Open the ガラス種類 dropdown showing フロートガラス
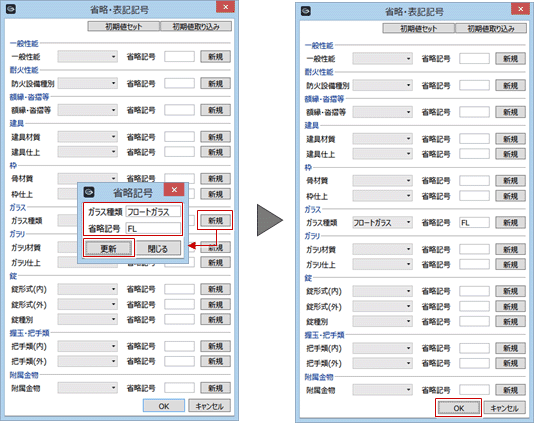 click(x=382, y=223)
